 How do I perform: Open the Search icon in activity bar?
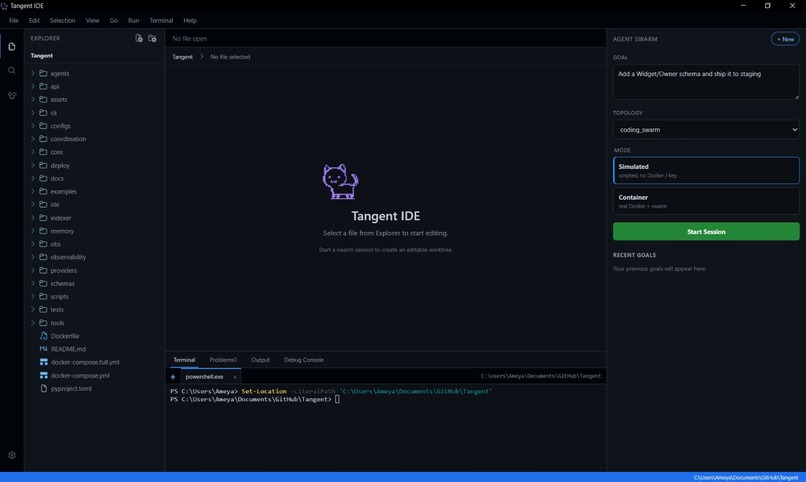(x=12, y=70)
